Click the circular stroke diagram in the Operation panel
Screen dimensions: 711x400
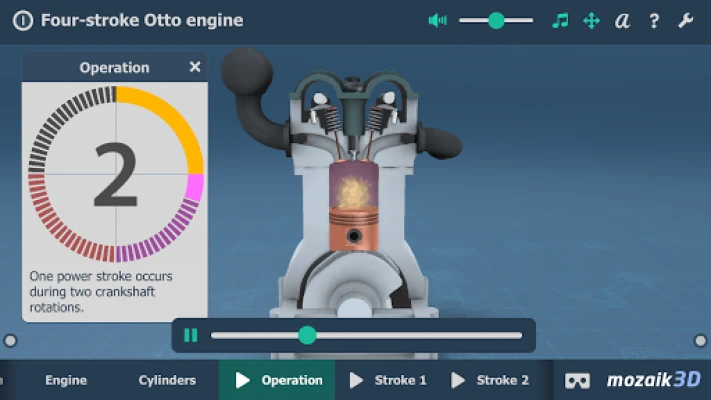(x=115, y=174)
